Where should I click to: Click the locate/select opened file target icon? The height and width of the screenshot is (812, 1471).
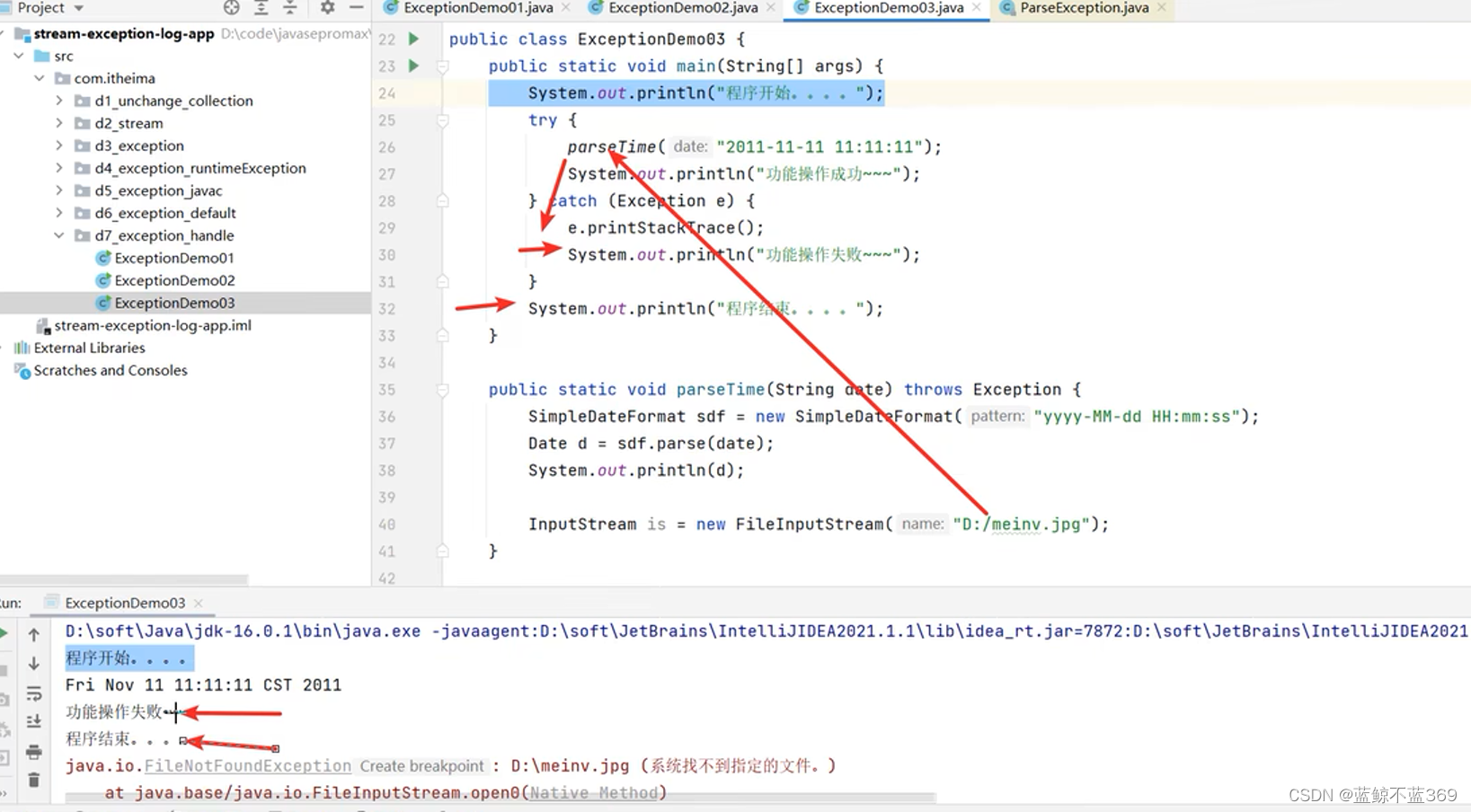pyautogui.click(x=232, y=8)
